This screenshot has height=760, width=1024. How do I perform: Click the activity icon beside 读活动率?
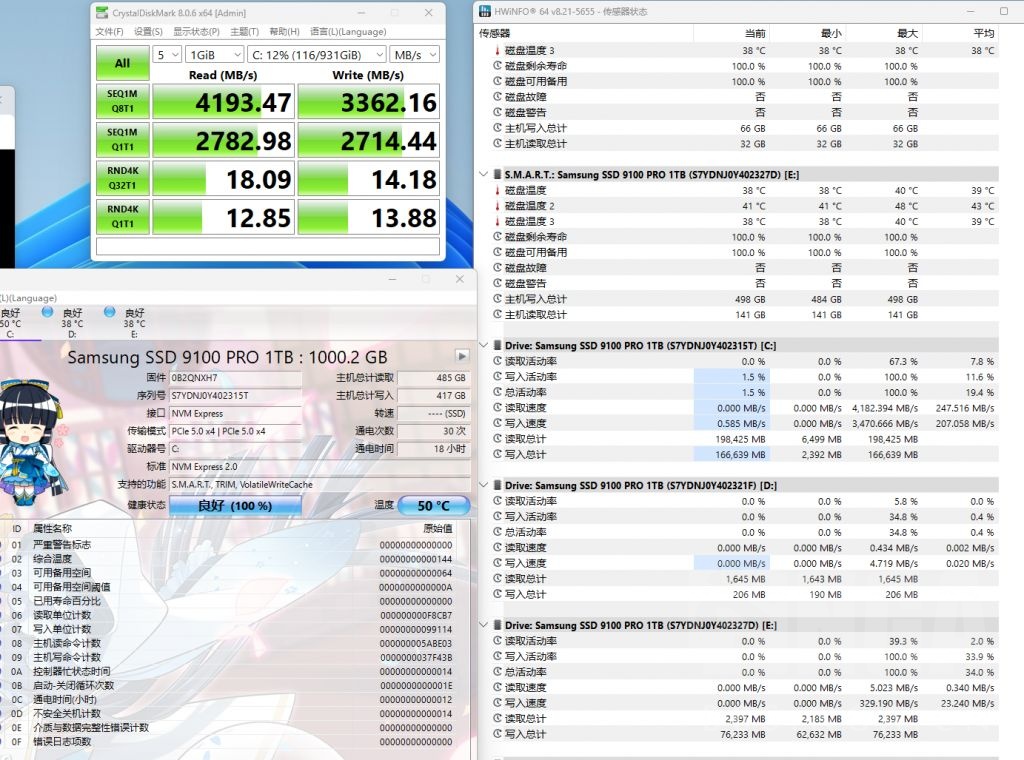pyautogui.click(x=496, y=361)
